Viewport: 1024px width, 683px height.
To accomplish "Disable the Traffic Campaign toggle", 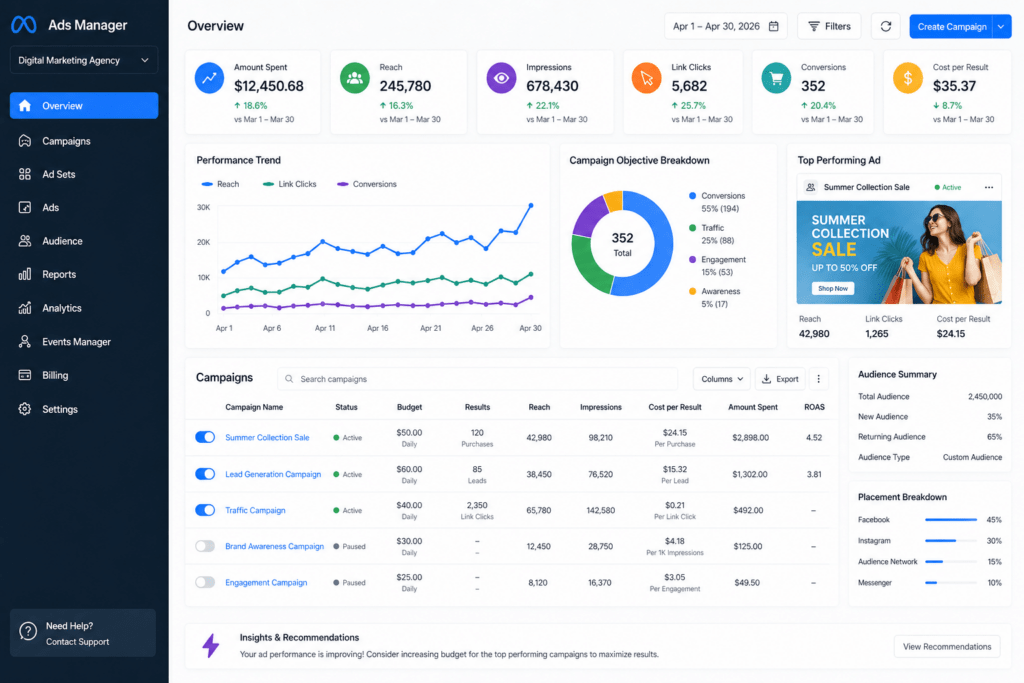I will pyautogui.click(x=205, y=510).
